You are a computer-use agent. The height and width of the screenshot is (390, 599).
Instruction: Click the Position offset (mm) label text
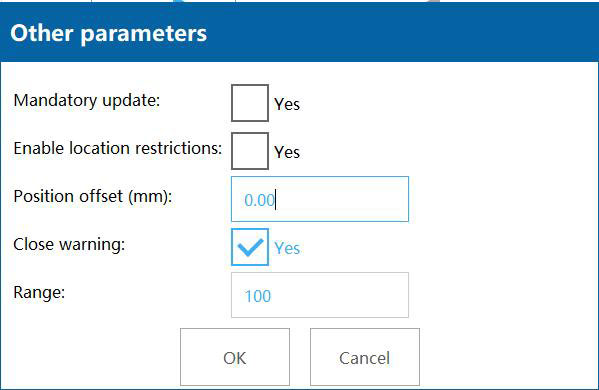click(x=93, y=197)
